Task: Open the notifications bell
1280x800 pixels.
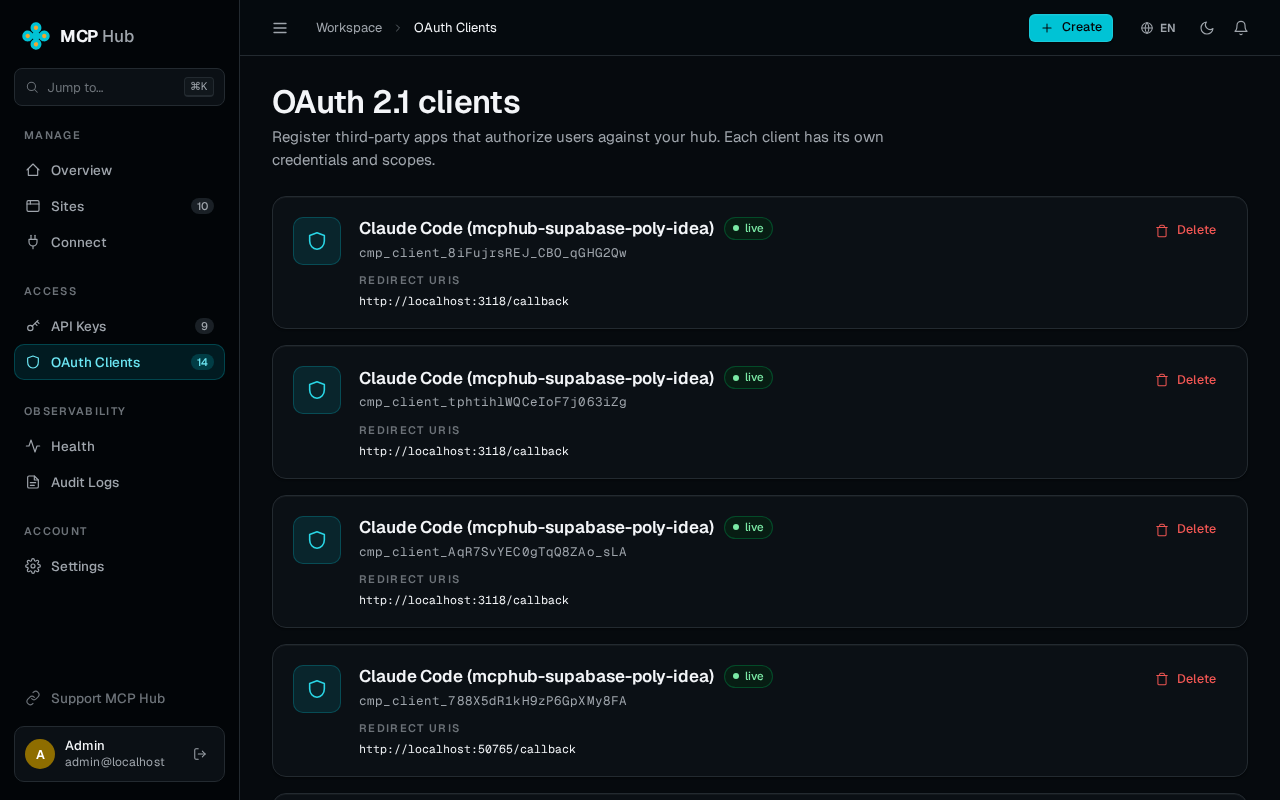Action: coord(1241,28)
